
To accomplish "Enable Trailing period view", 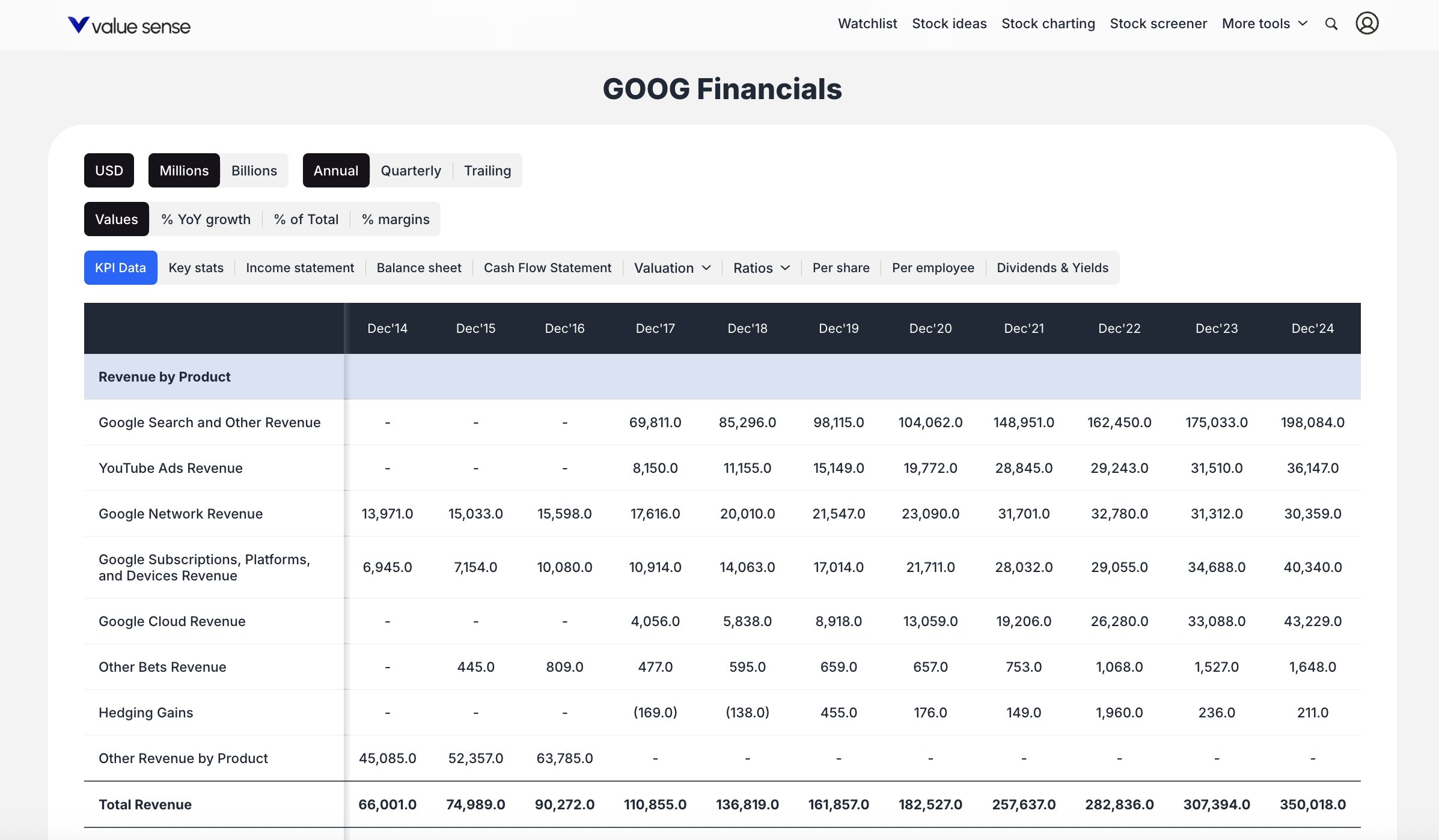I will pos(487,170).
